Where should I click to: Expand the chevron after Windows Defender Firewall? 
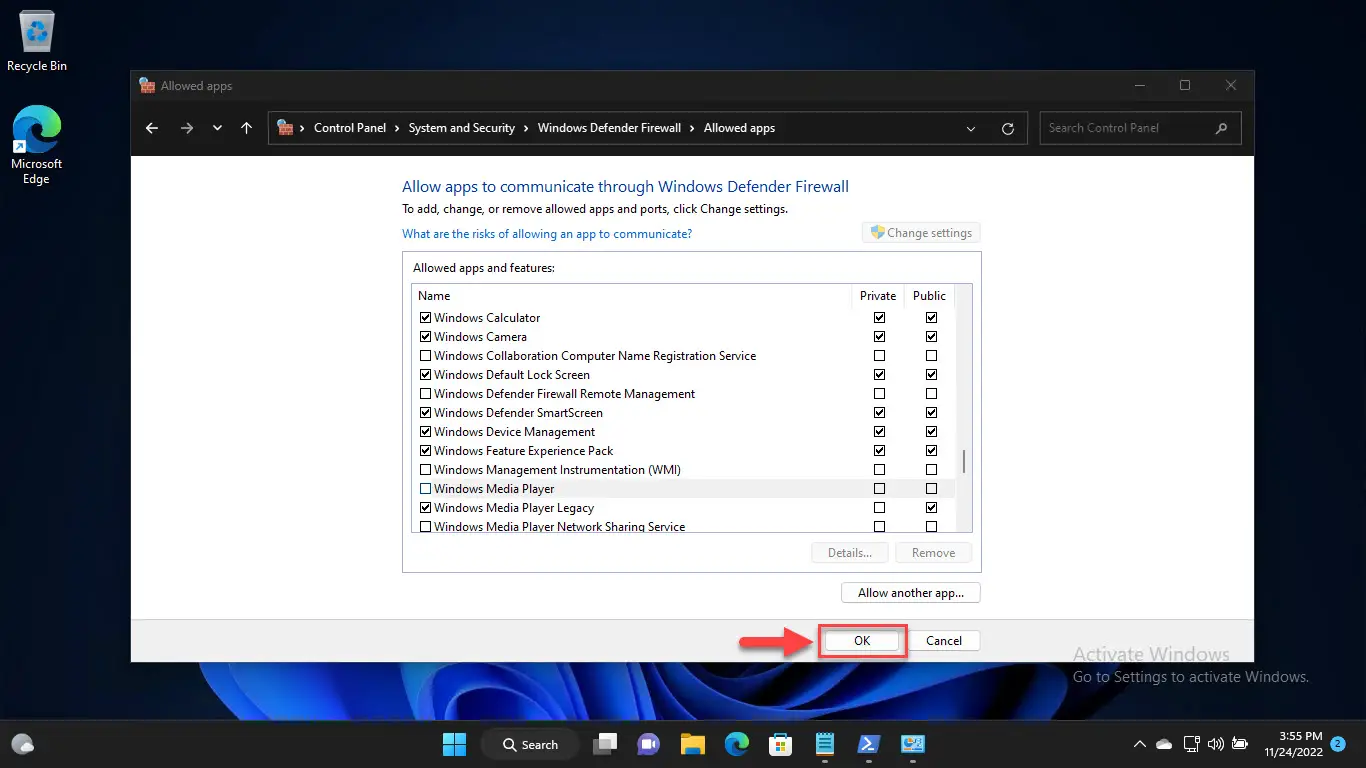tap(693, 128)
